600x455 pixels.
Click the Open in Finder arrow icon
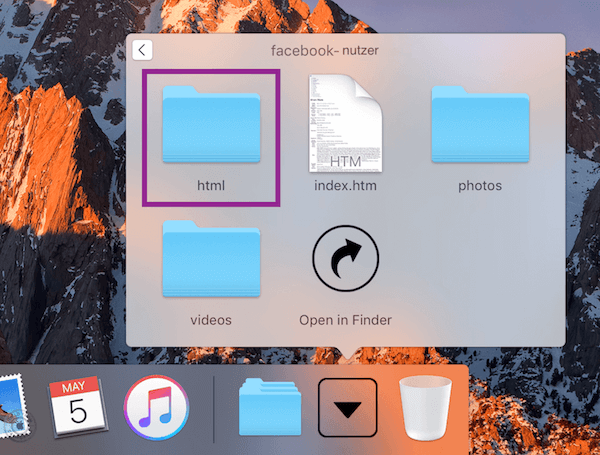point(346,258)
